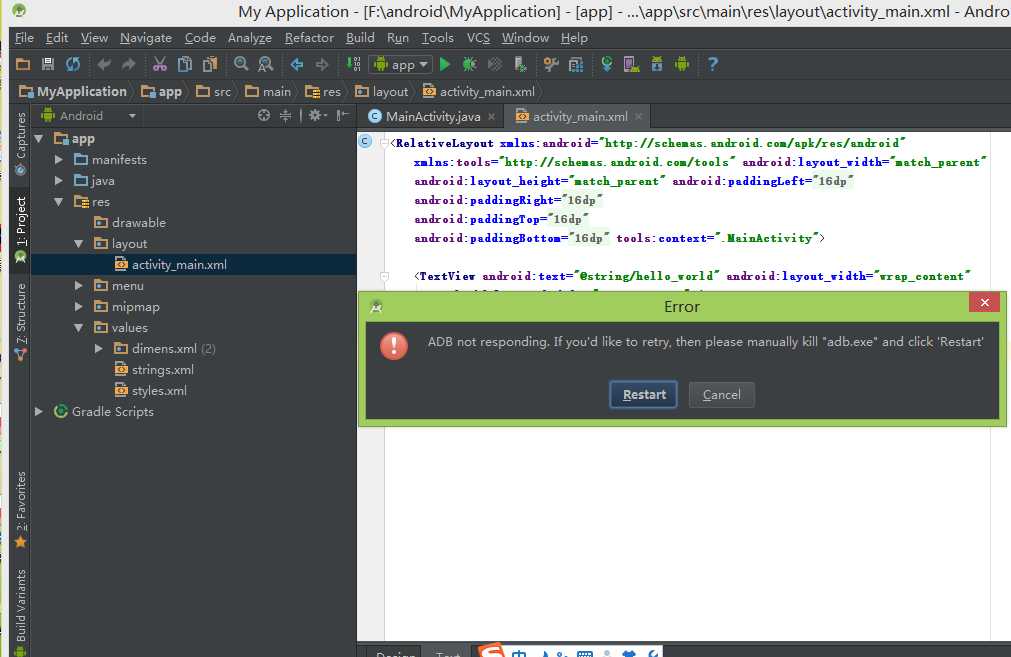The height and width of the screenshot is (657, 1011).
Task: Click the Debug app bug icon
Action: click(469, 64)
